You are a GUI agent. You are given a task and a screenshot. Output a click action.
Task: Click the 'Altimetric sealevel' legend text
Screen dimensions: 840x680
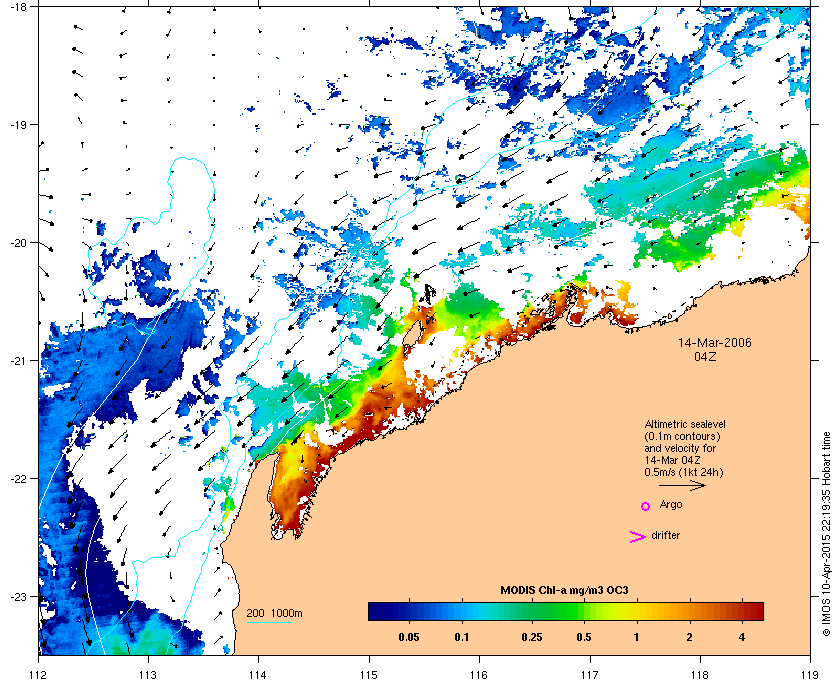[685, 424]
